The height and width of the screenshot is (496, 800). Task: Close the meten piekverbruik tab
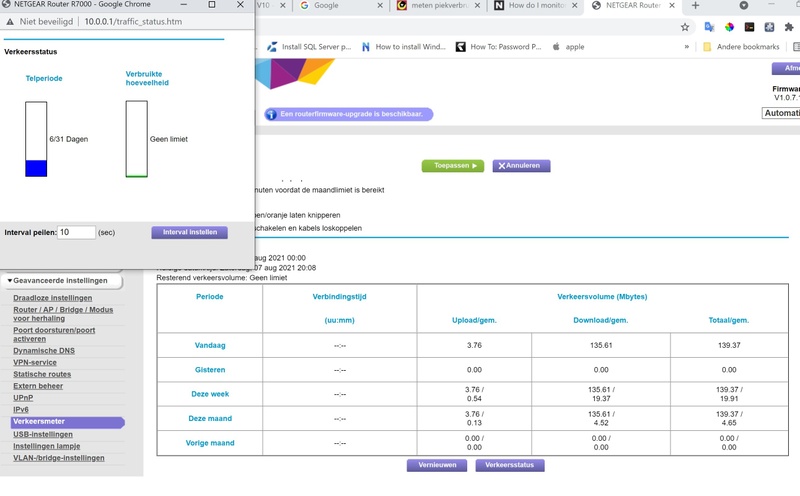tap(477, 6)
